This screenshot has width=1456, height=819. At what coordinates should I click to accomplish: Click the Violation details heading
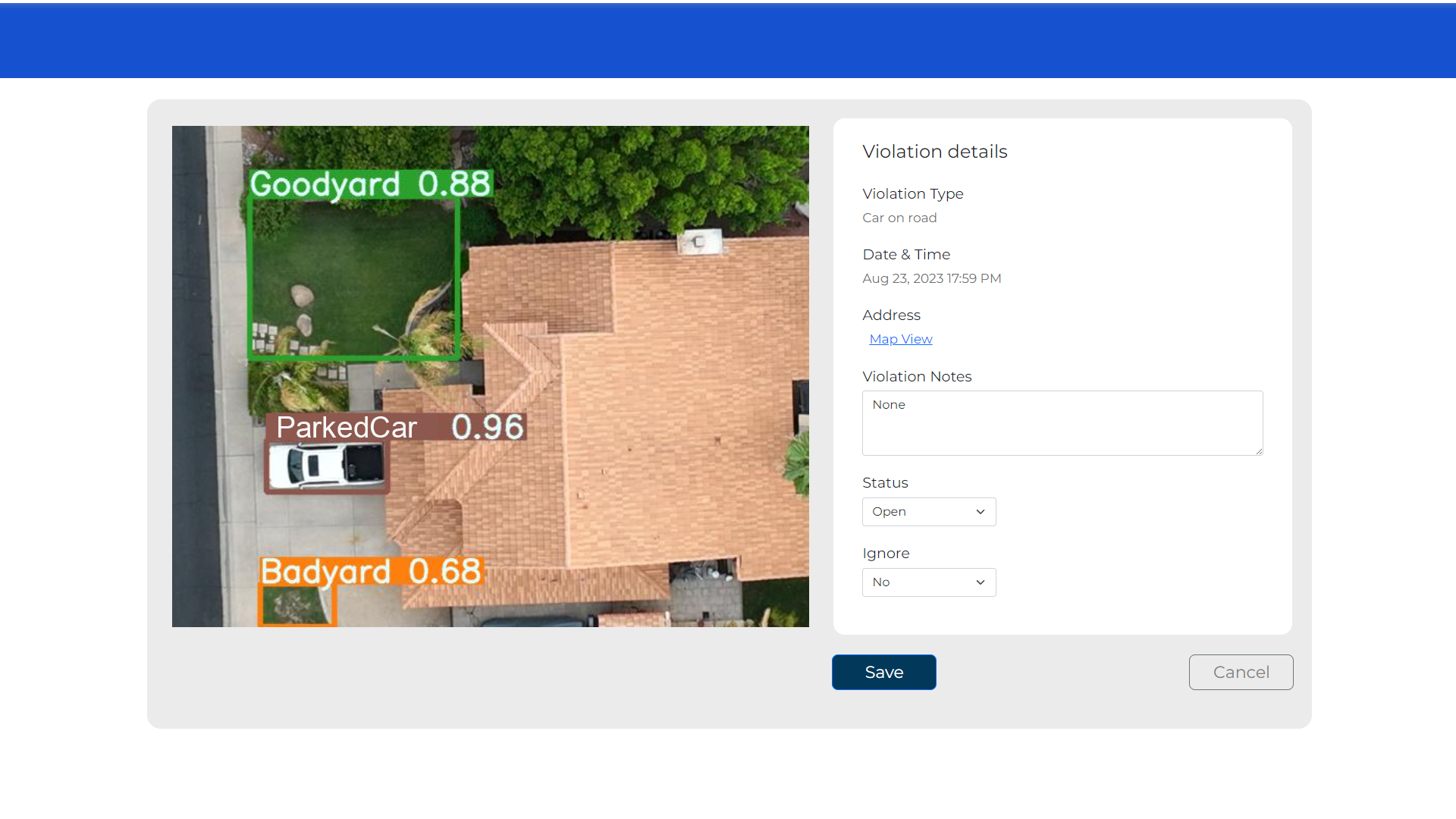(934, 152)
